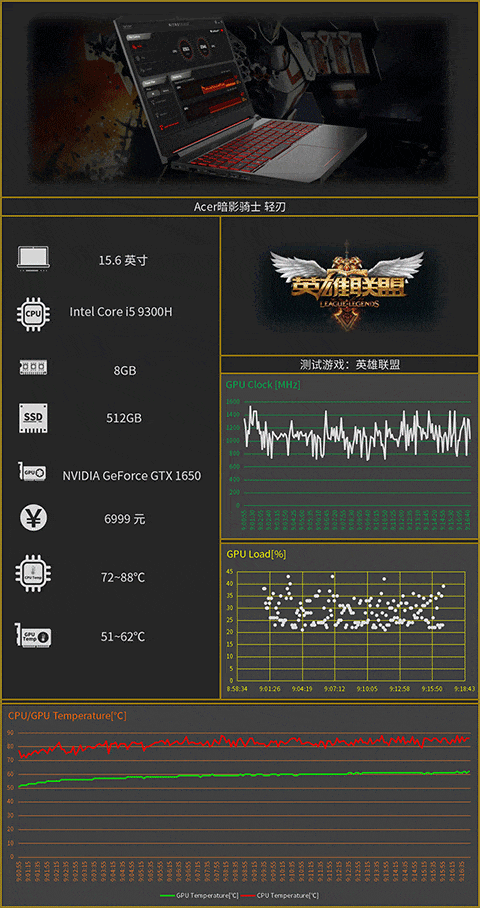Select the Acer暗影骑士 轻刃 title bar
This screenshot has width=480, height=908.
(240, 207)
